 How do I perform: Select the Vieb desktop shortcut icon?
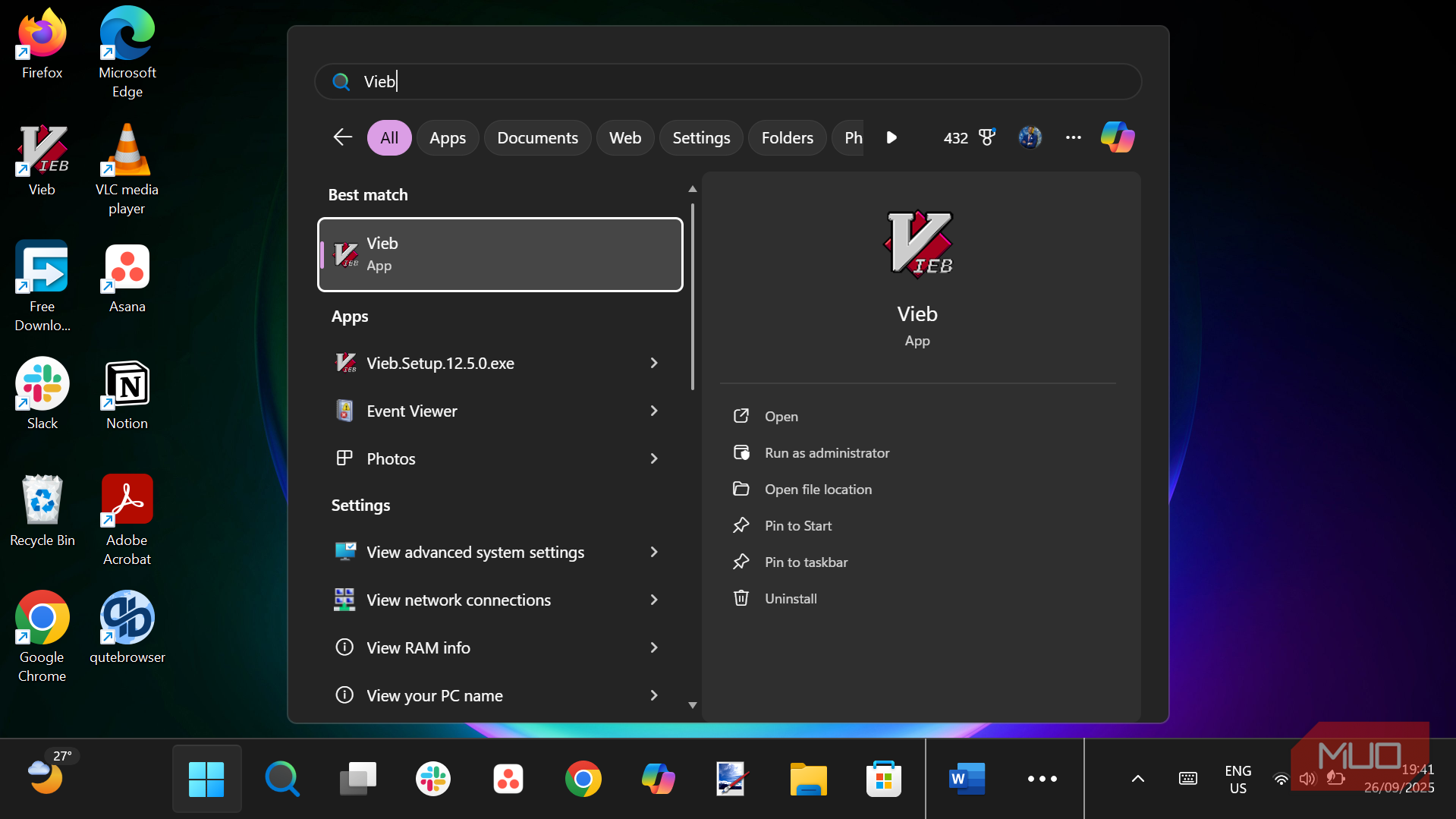[x=42, y=161]
